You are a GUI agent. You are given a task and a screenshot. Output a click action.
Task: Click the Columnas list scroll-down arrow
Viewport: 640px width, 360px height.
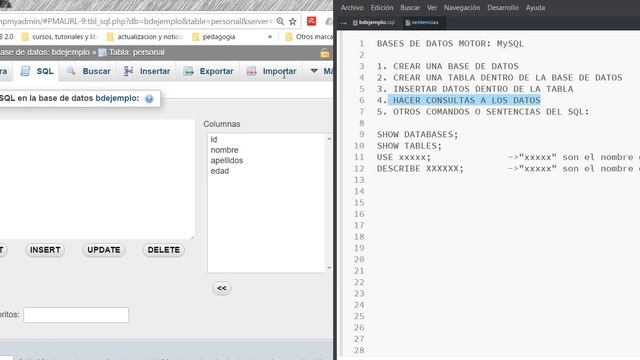click(x=329, y=268)
